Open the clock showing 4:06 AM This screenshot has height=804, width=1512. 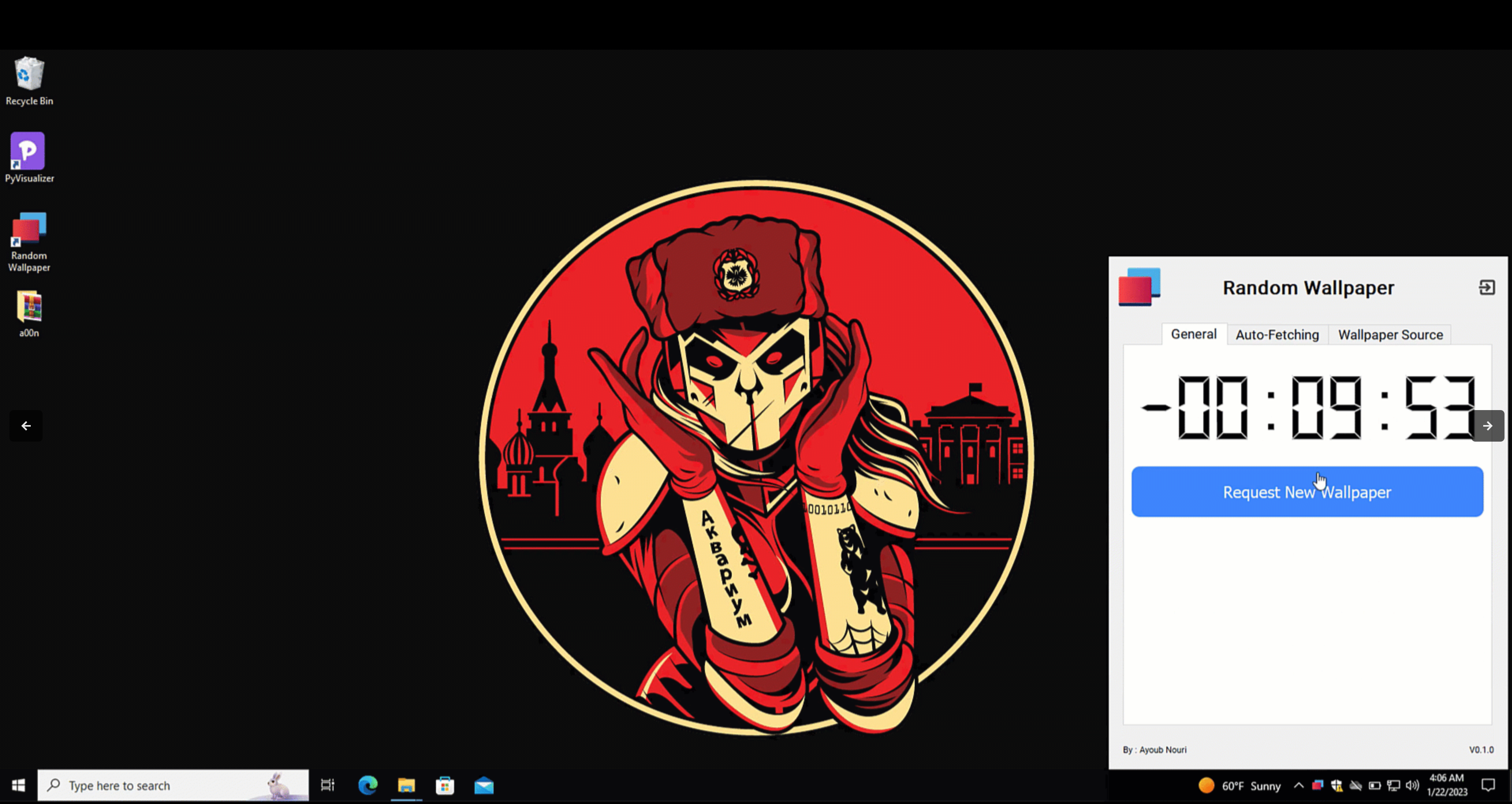pos(1447,785)
